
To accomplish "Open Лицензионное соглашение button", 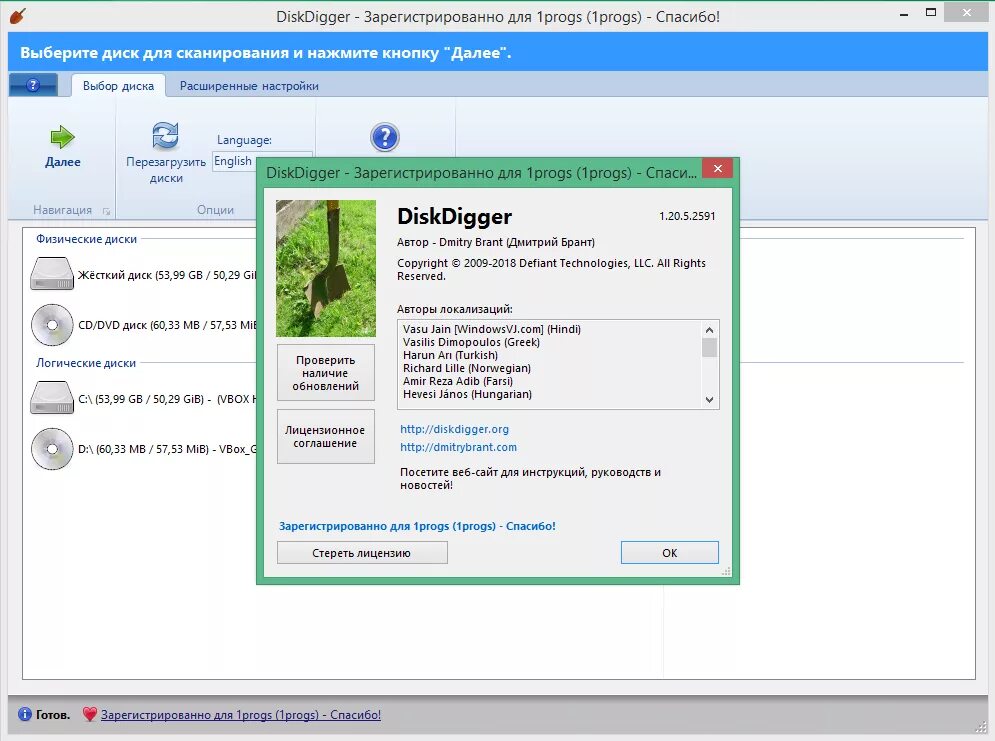I will 326,436.
